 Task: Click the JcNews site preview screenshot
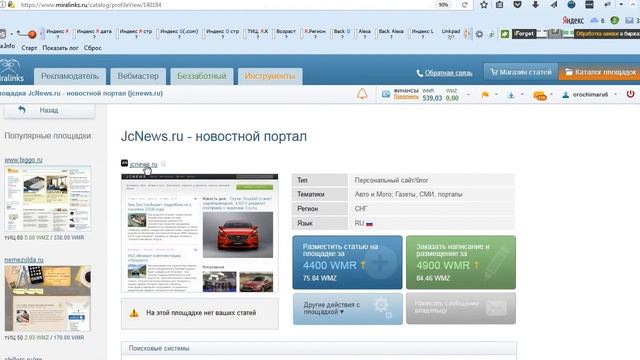click(200, 233)
